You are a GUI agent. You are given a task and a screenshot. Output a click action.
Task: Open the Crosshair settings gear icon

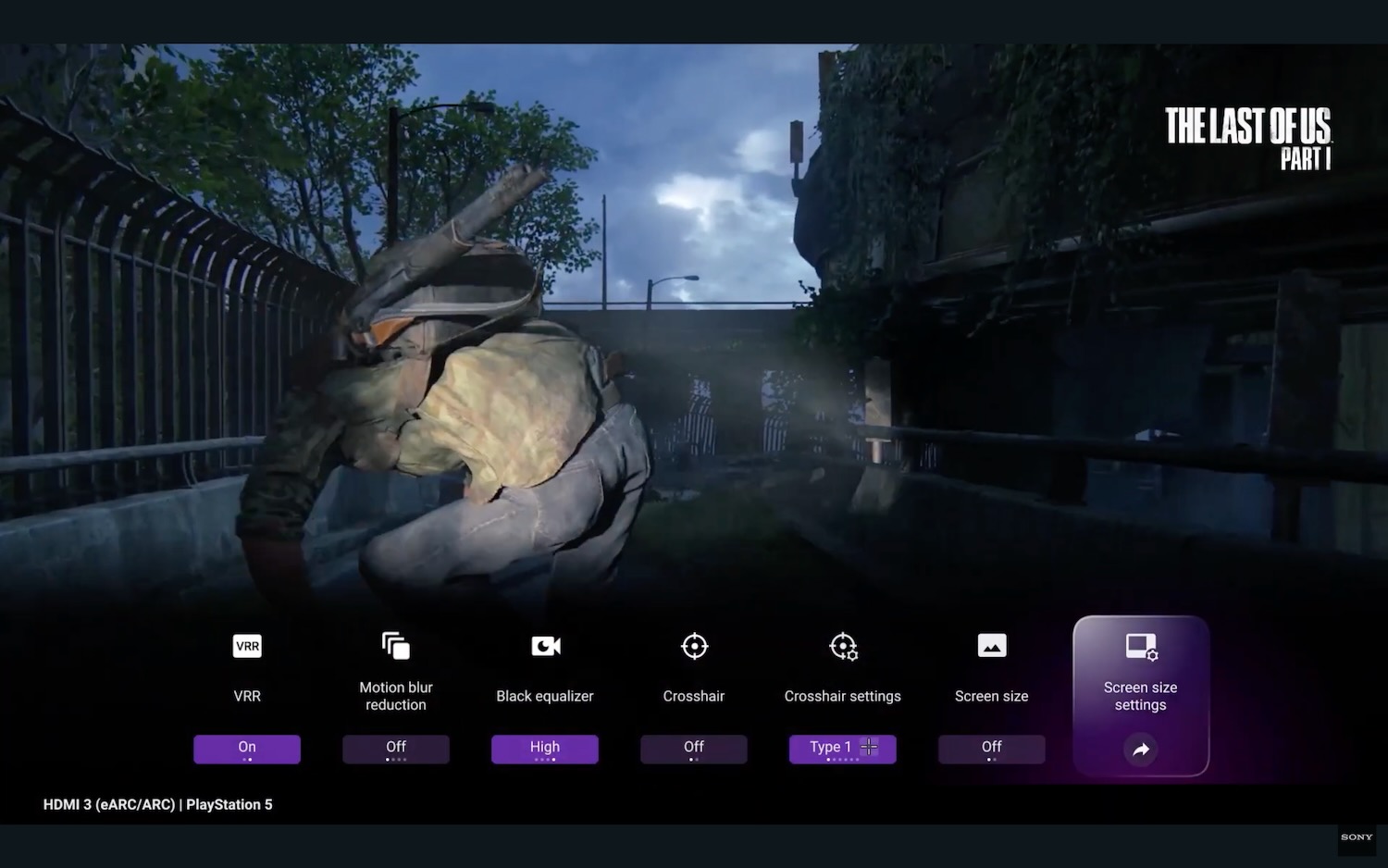click(x=843, y=646)
